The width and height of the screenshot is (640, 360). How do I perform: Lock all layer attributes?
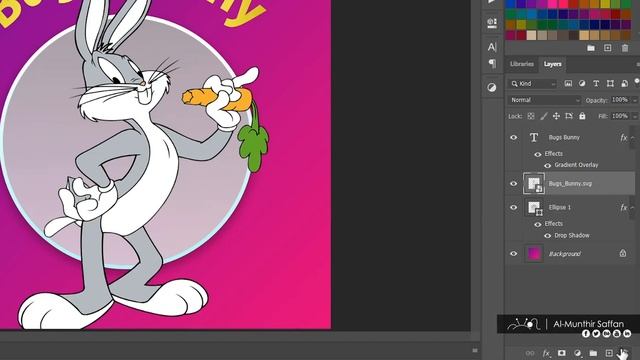click(x=582, y=116)
